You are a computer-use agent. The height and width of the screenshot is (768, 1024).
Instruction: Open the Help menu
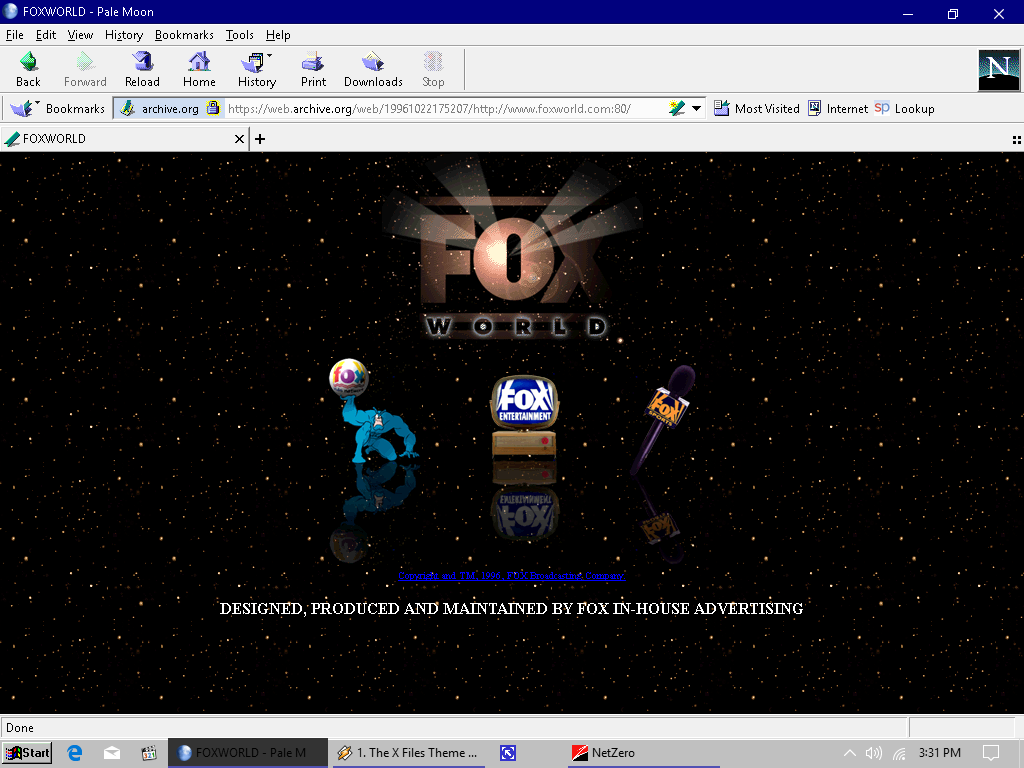[x=278, y=35]
